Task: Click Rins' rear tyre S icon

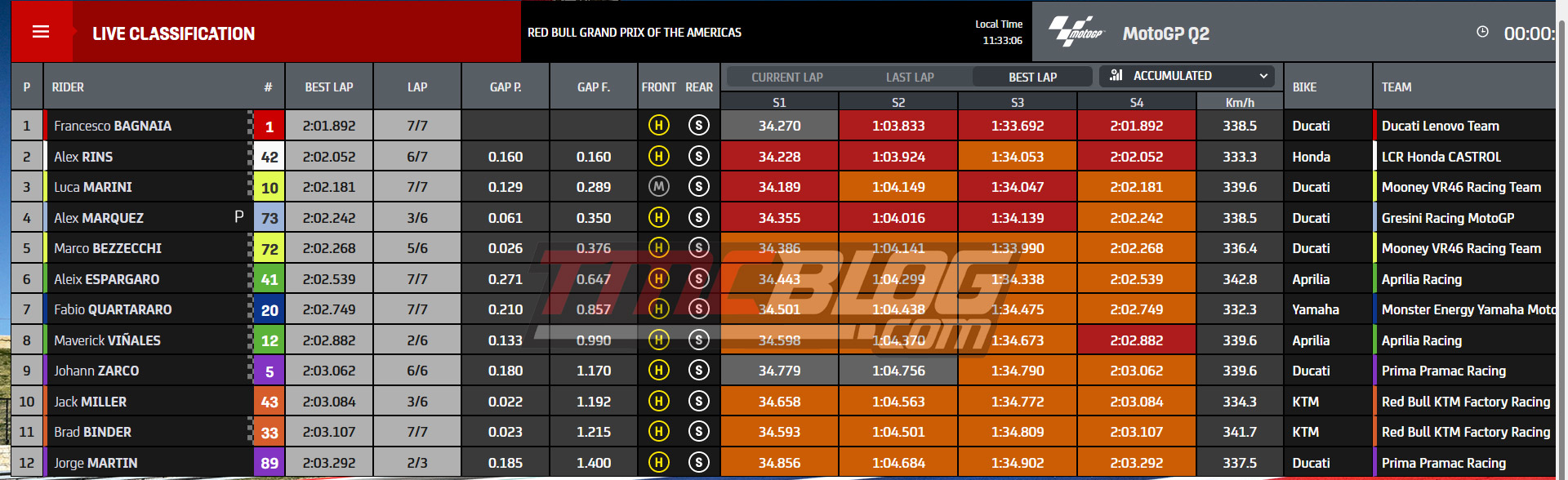Action: click(x=699, y=156)
